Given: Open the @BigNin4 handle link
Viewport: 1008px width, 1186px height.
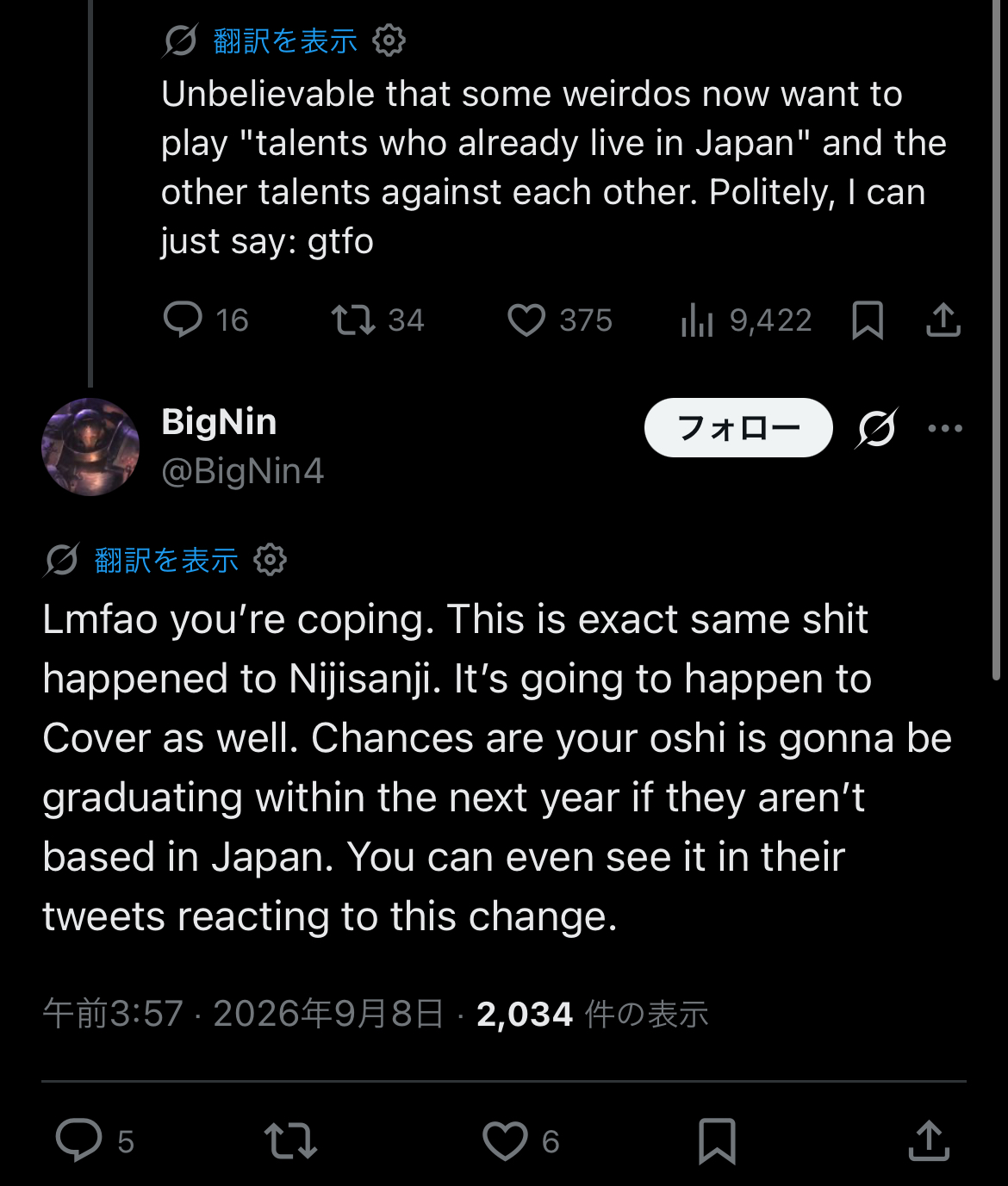Looking at the screenshot, I should point(243,471).
